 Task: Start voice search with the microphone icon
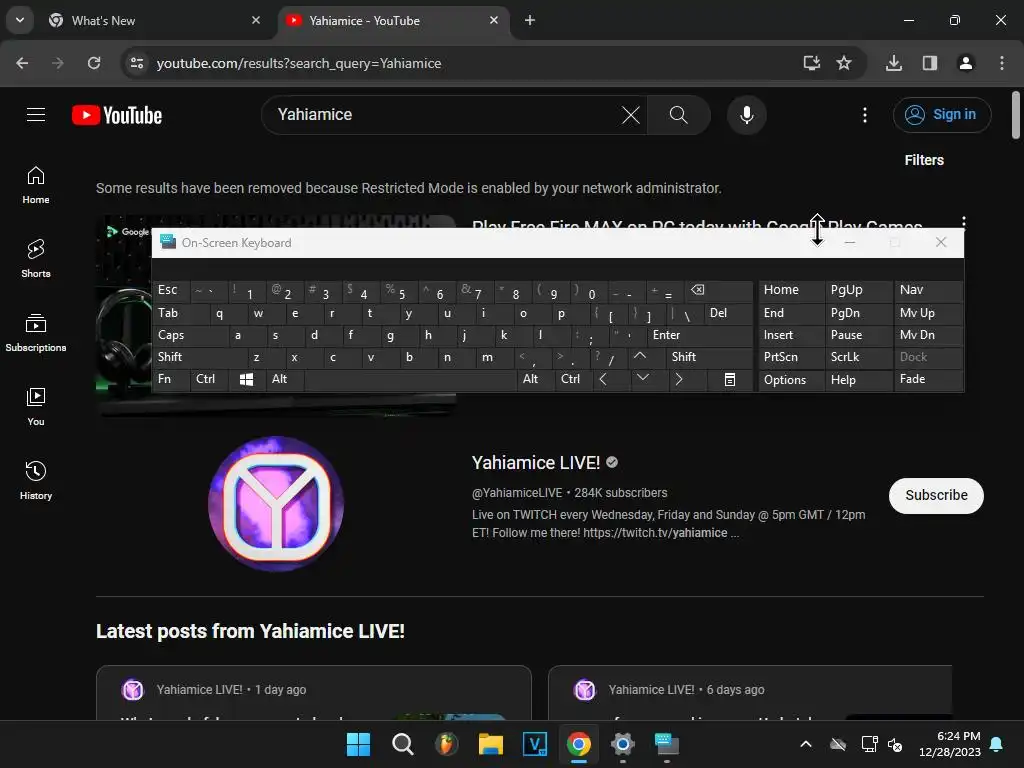[746, 115]
